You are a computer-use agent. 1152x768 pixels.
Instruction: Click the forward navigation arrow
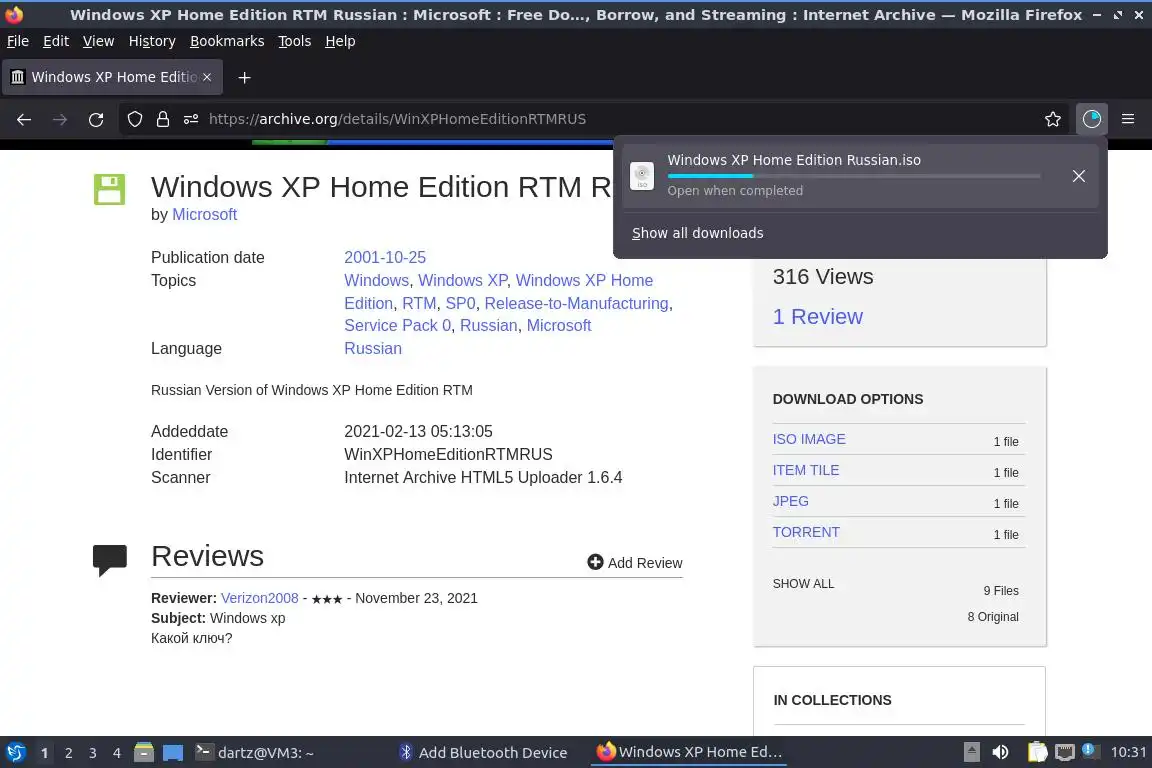pyautogui.click(x=60, y=119)
